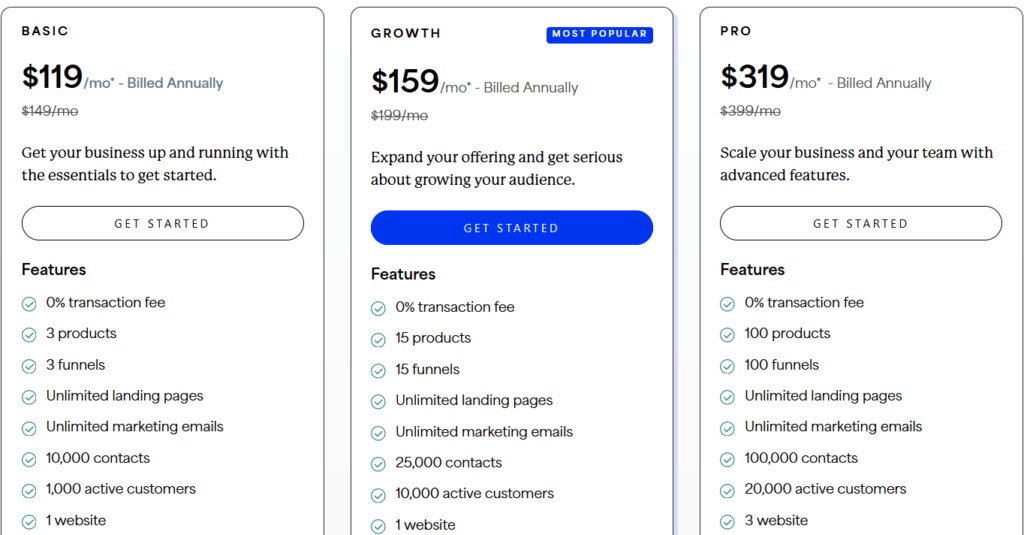Screen dimensions: 1024x535
Task: Click the checkmark icon beside '3 products'
Action: pos(29,335)
